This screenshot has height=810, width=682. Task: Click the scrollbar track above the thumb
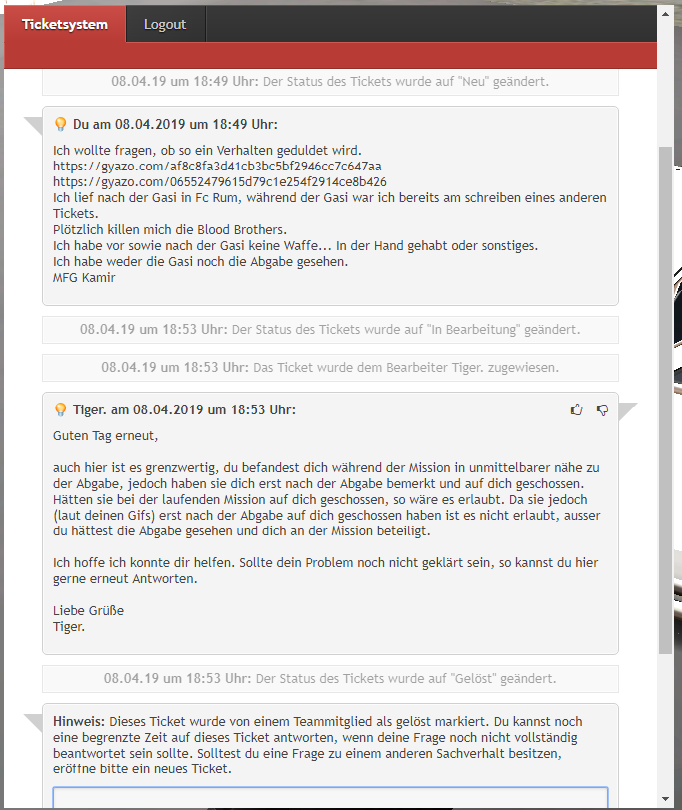click(x=665, y=84)
